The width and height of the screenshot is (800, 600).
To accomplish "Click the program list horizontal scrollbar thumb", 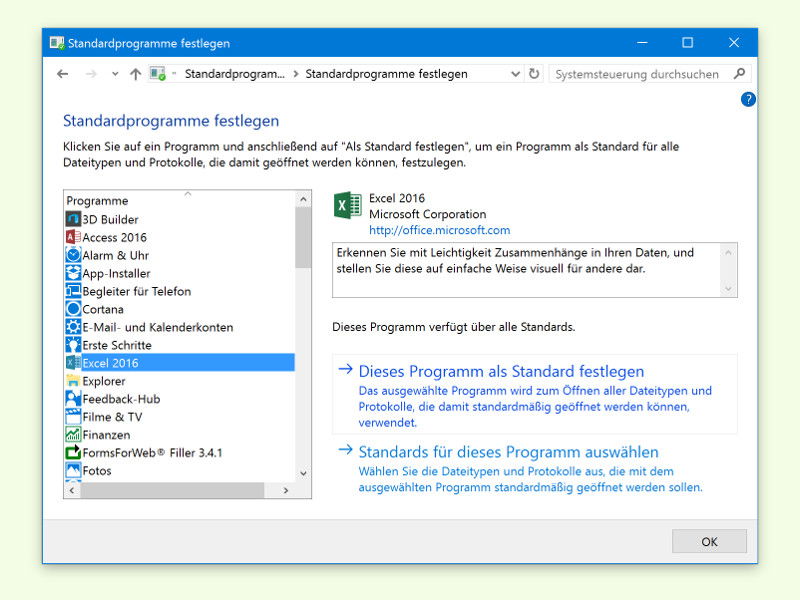I will [x=172, y=490].
